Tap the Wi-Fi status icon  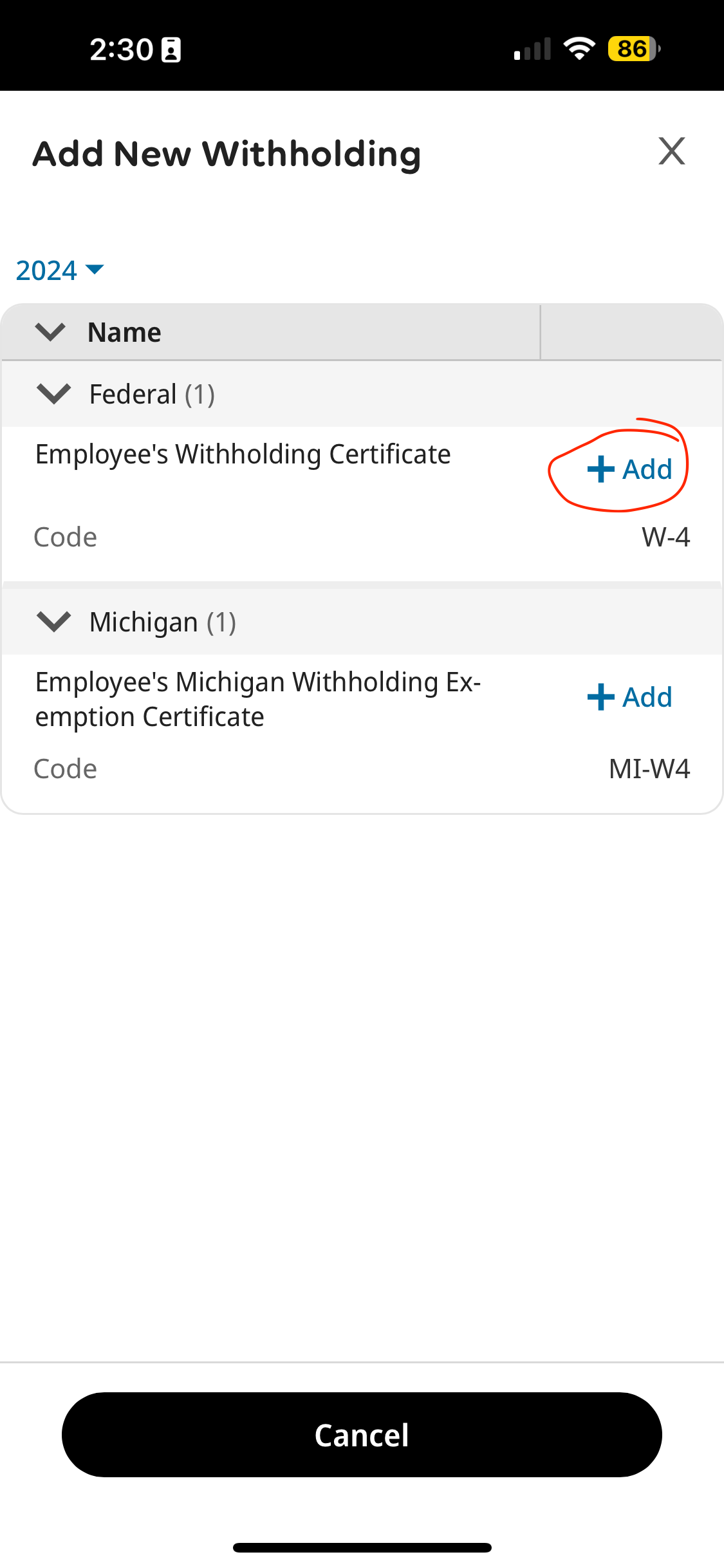tap(579, 49)
